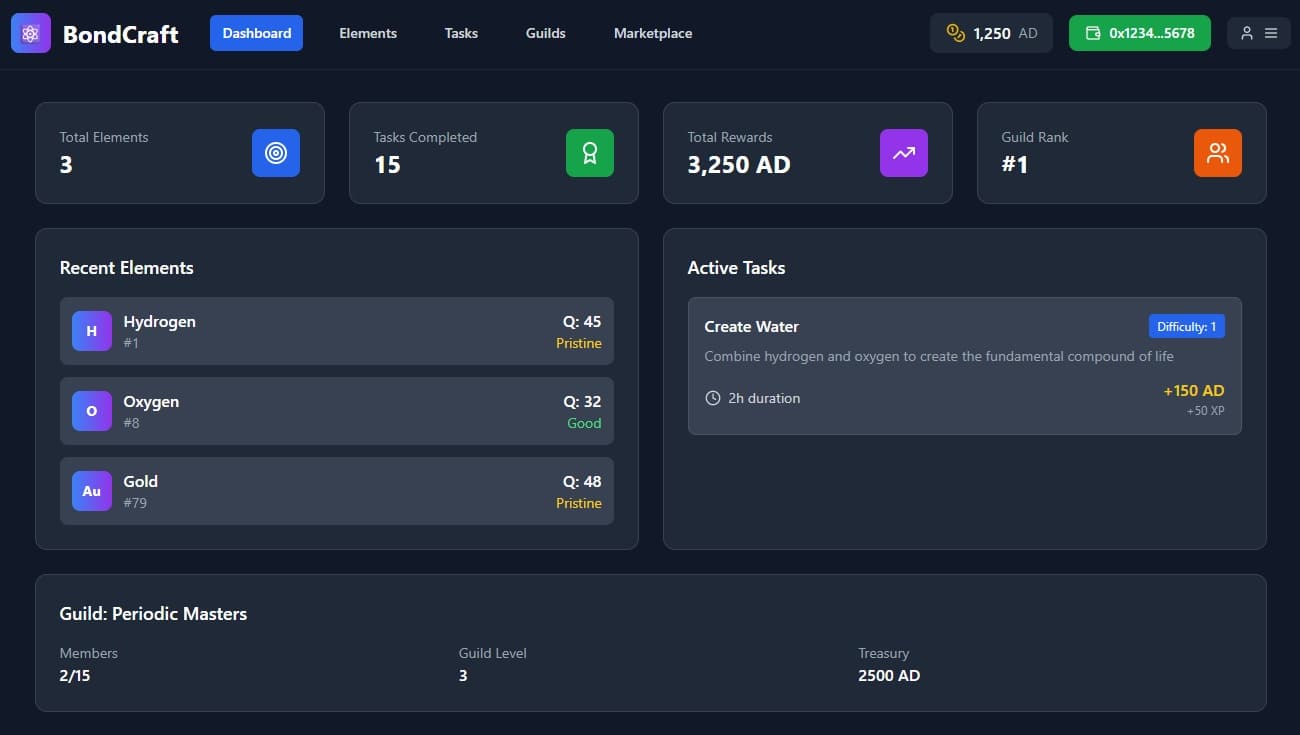Viewport: 1300px width, 735px height.
Task: Click the coin icon beside 1,250 AD
Action: pyautogui.click(x=955, y=33)
